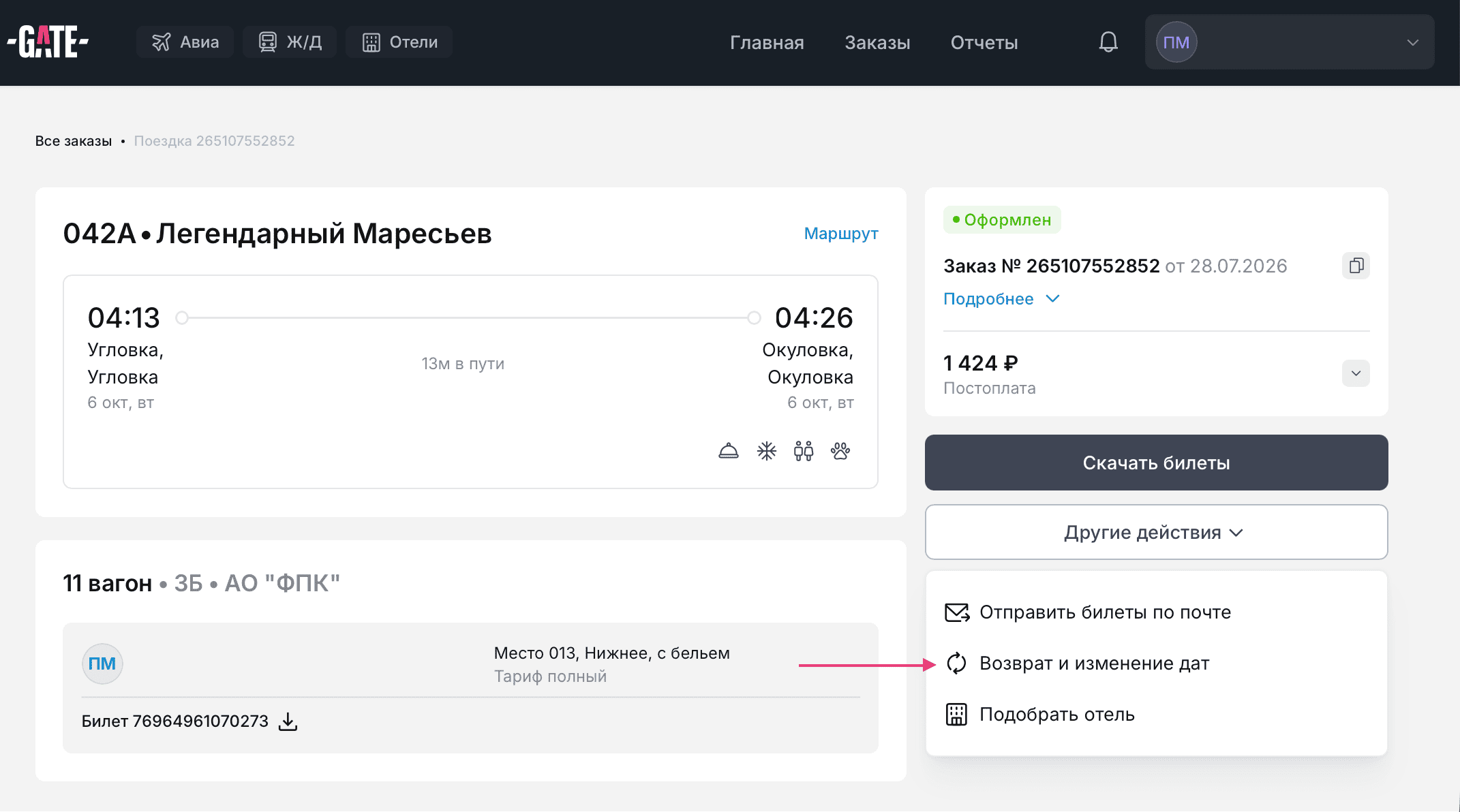
Task: Expand the Подробнее order details
Action: click(1001, 299)
